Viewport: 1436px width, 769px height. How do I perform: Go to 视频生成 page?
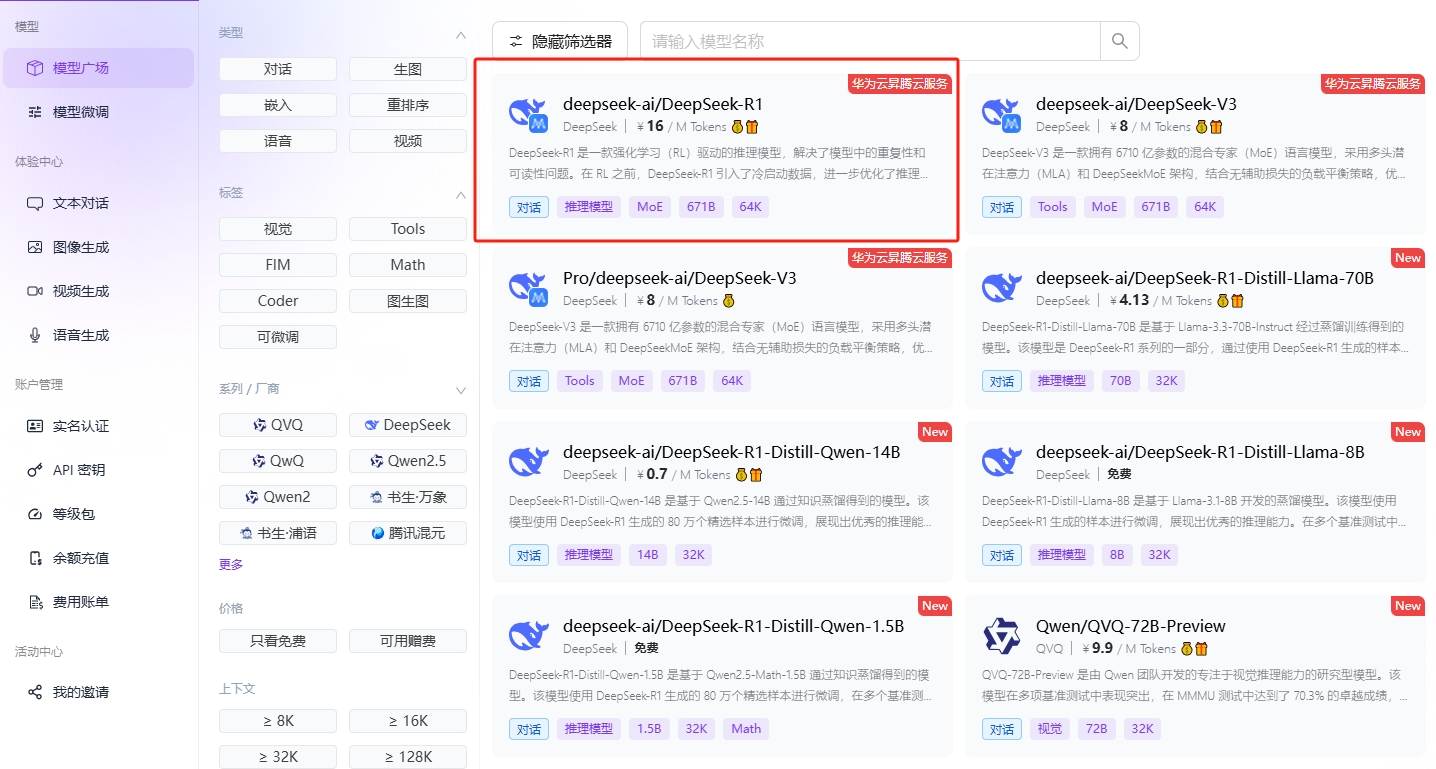click(98, 291)
